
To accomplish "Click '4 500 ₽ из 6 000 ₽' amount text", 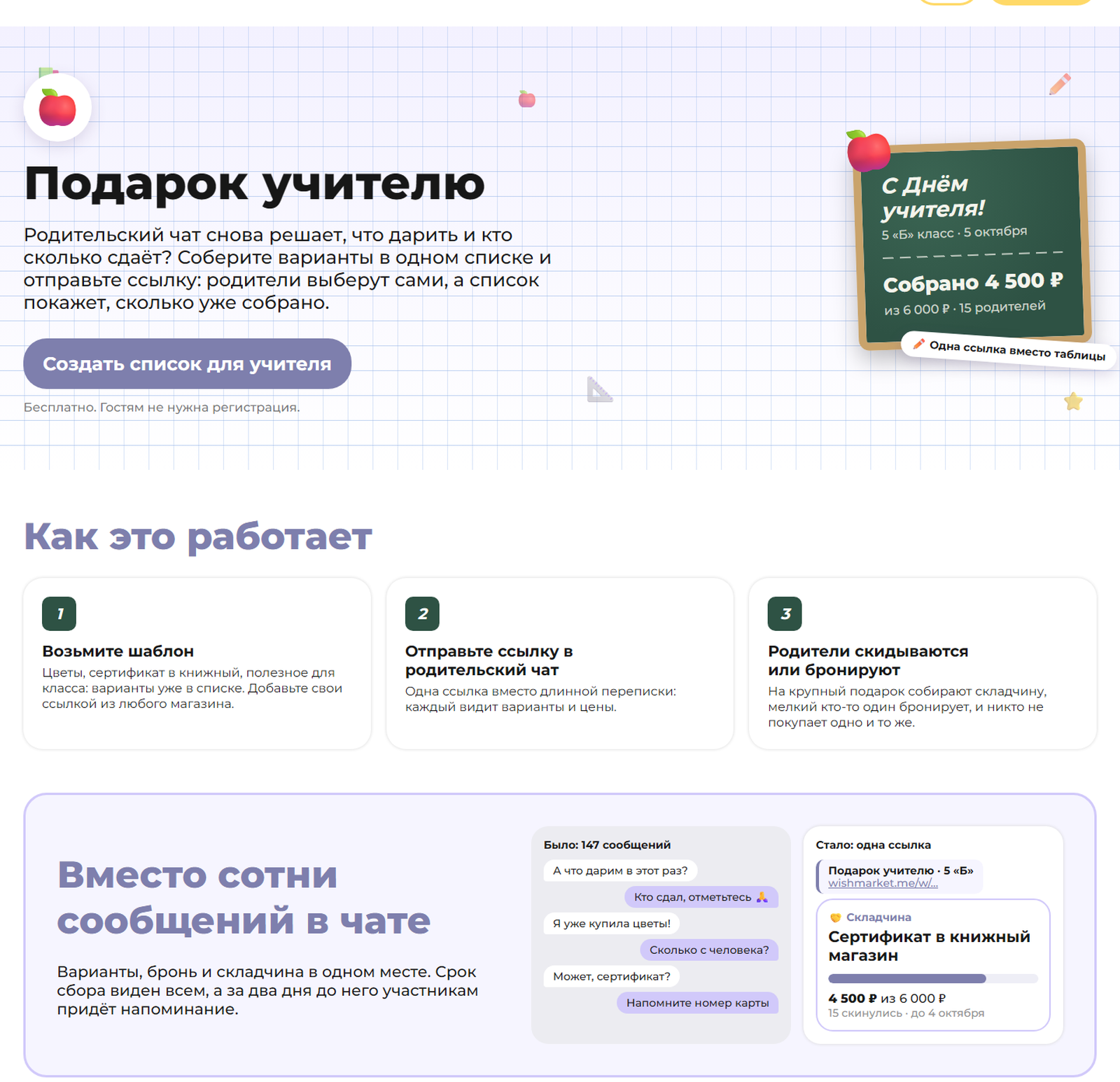I will 887,998.
